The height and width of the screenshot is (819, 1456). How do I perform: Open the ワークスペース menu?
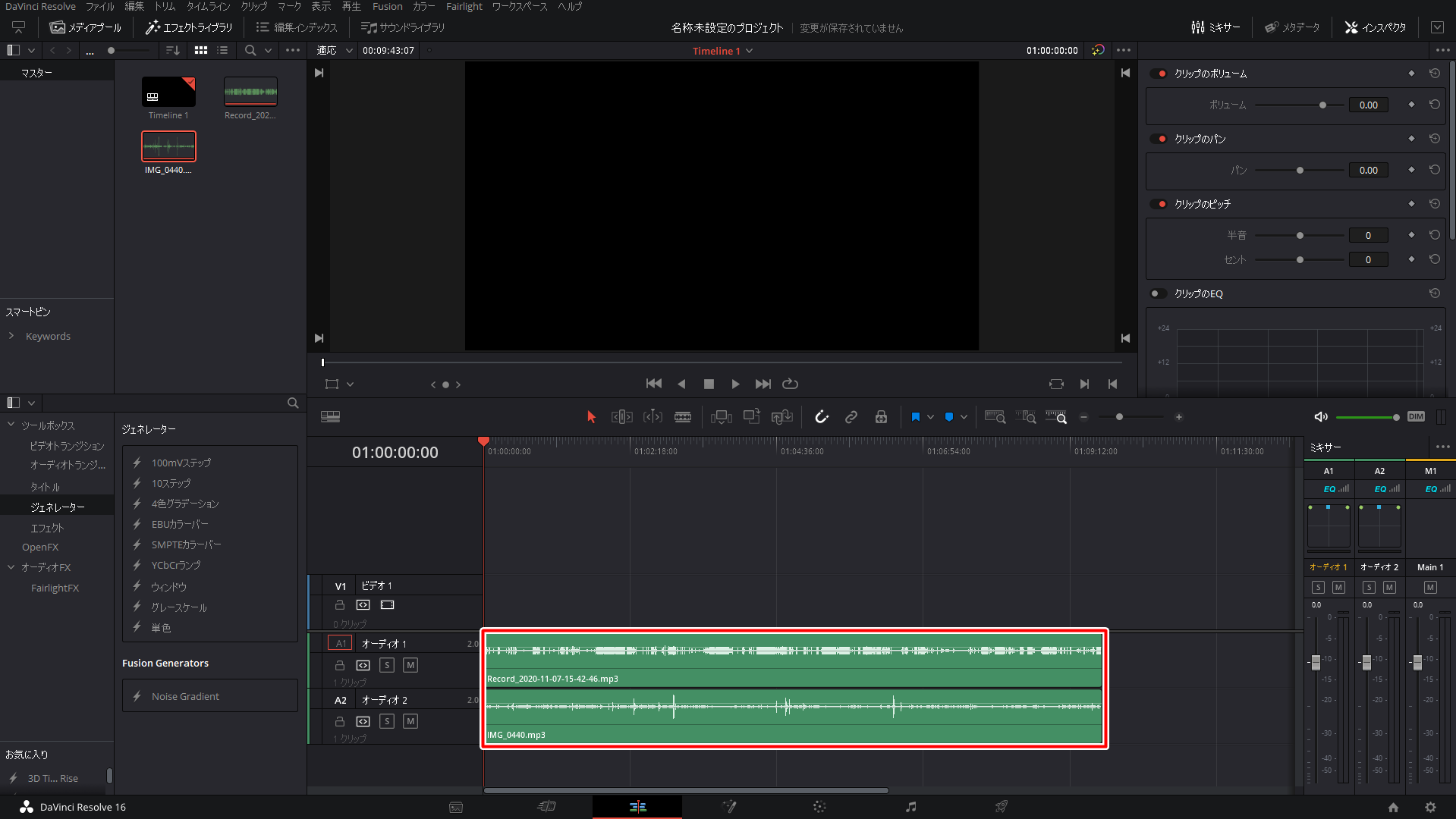519,6
